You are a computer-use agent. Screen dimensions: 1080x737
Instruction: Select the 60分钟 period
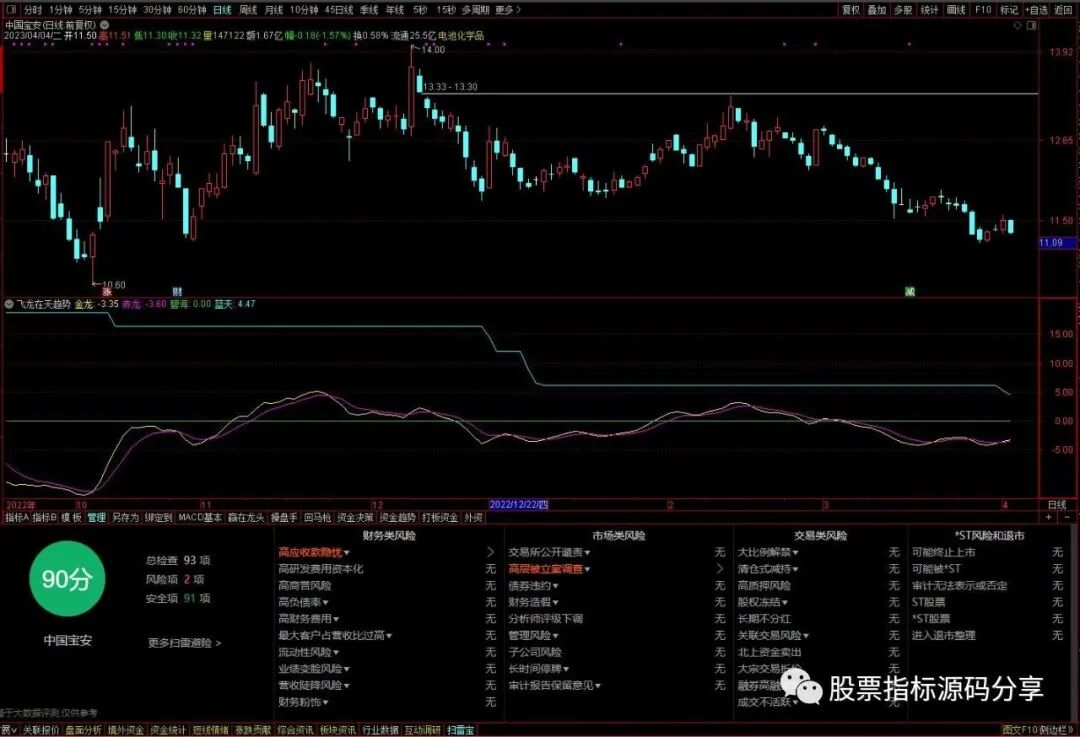pyautogui.click(x=191, y=10)
